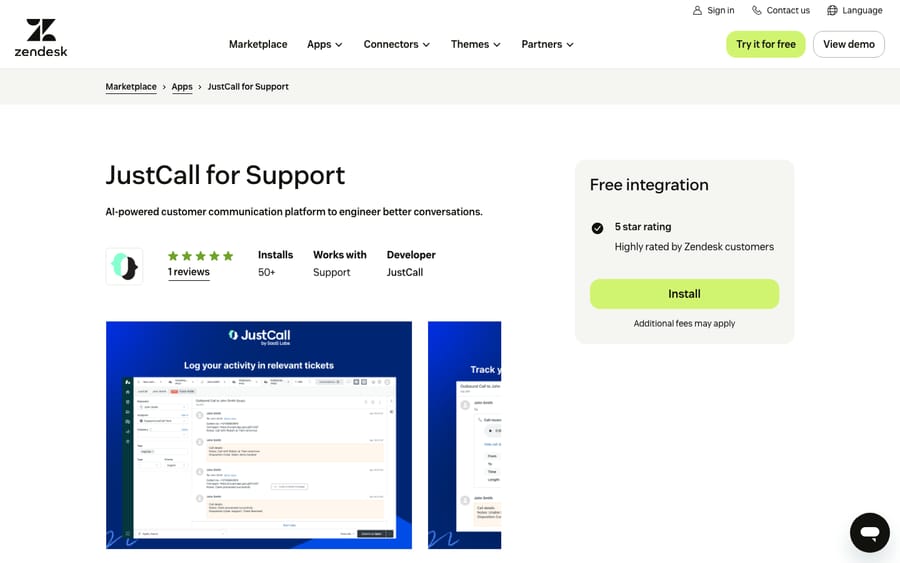The width and height of the screenshot is (900, 563).
Task: Expand the Apps dropdown menu
Action: (324, 44)
